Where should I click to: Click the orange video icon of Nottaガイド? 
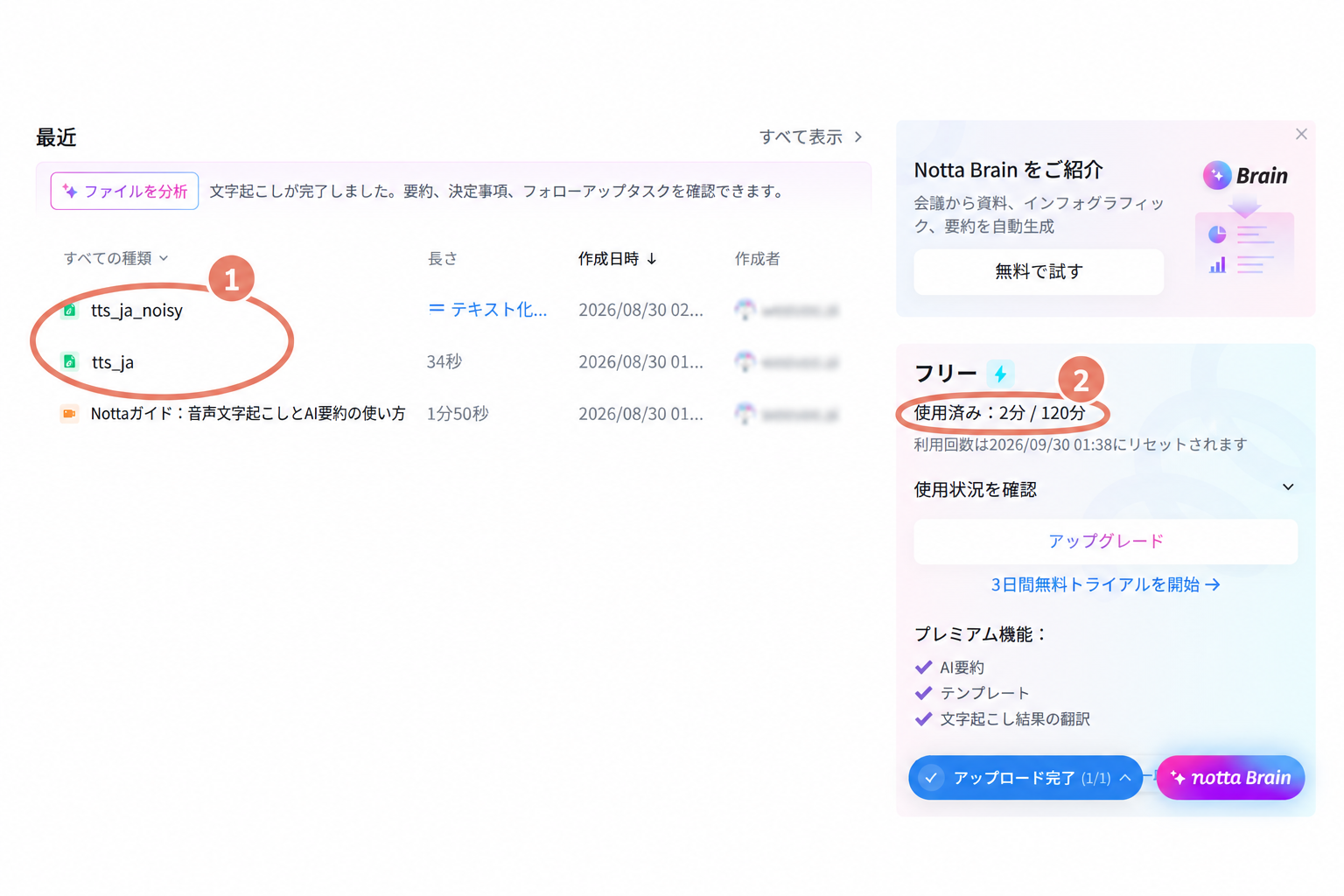[x=69, y=413]
